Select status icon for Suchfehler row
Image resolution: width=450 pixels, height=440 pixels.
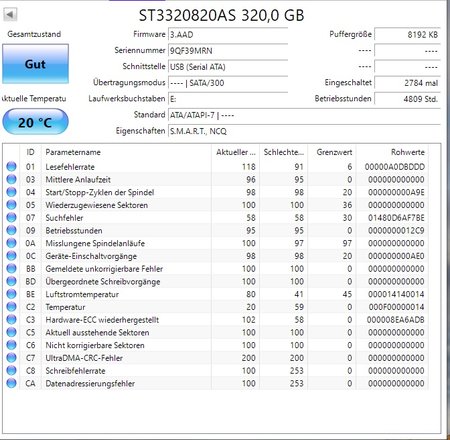coord(11,217)
